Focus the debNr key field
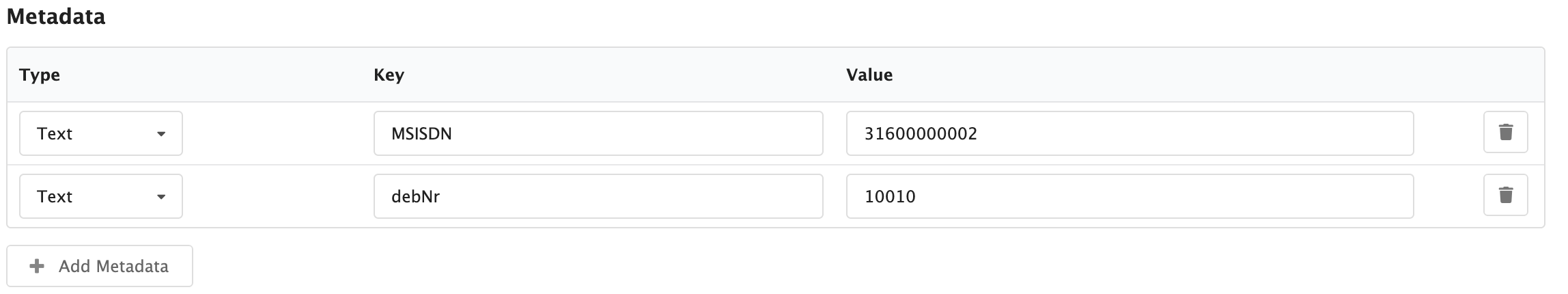The width and height of the screenshot is (1568, 294). pyautogui.click(x=598, y=196)
